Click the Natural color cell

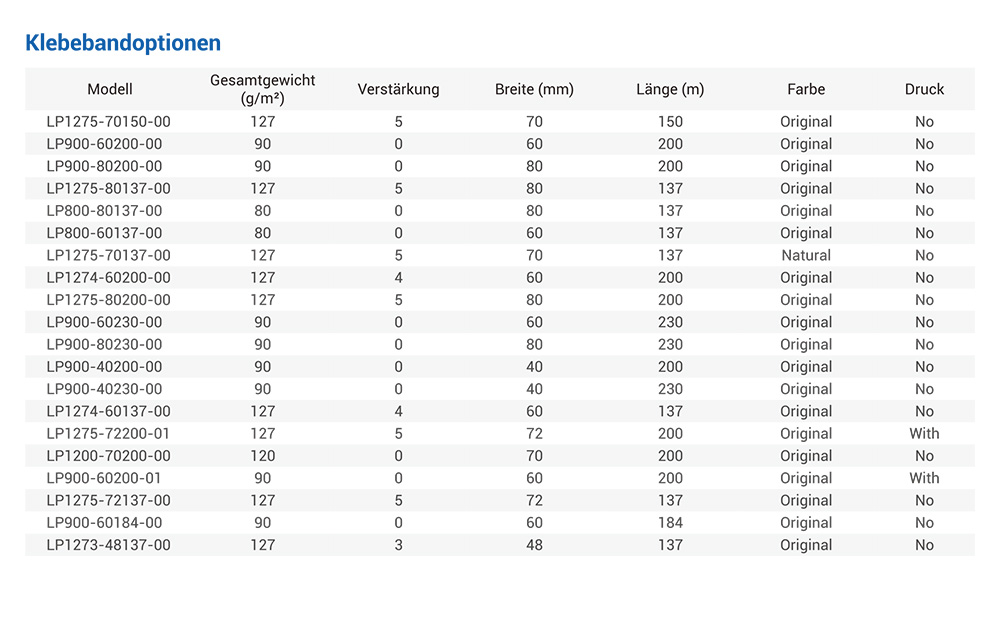(x=806, y=255)
